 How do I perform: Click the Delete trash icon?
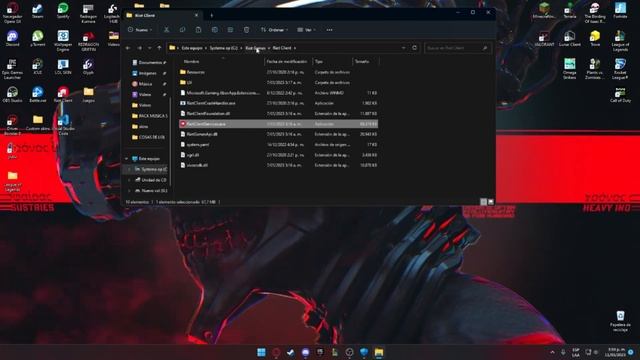tap(247, 30)
